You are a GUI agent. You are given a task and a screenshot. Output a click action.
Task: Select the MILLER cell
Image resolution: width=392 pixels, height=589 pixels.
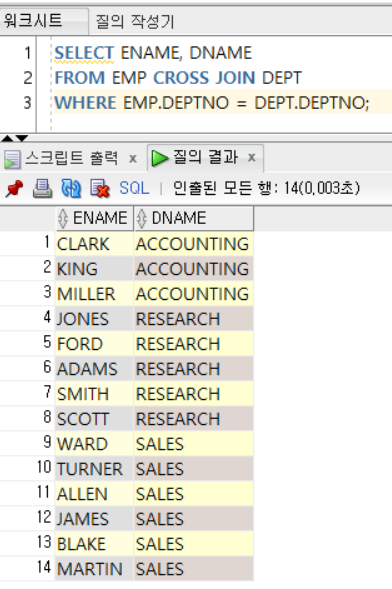point(94,294)
